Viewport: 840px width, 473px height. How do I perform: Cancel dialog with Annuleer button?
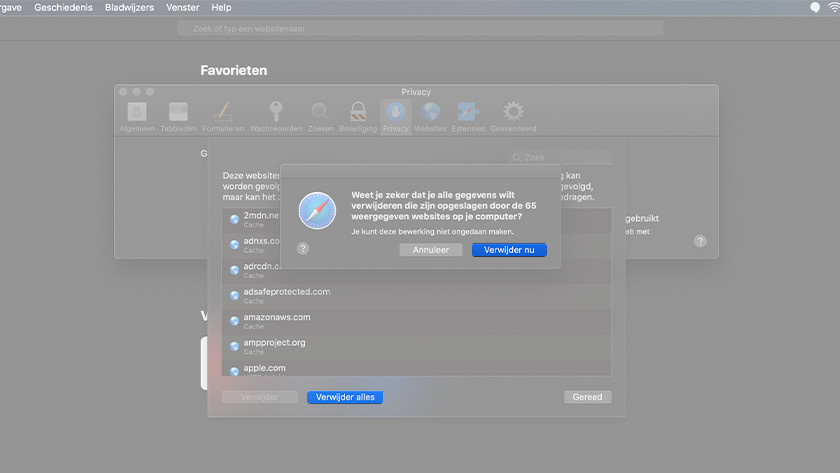pos(431,250)
